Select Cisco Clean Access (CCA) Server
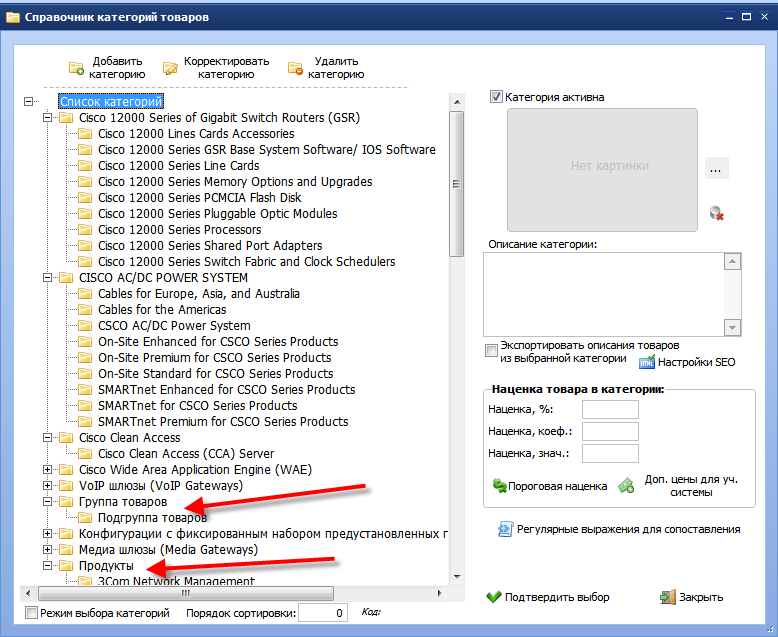 point(186,453)
